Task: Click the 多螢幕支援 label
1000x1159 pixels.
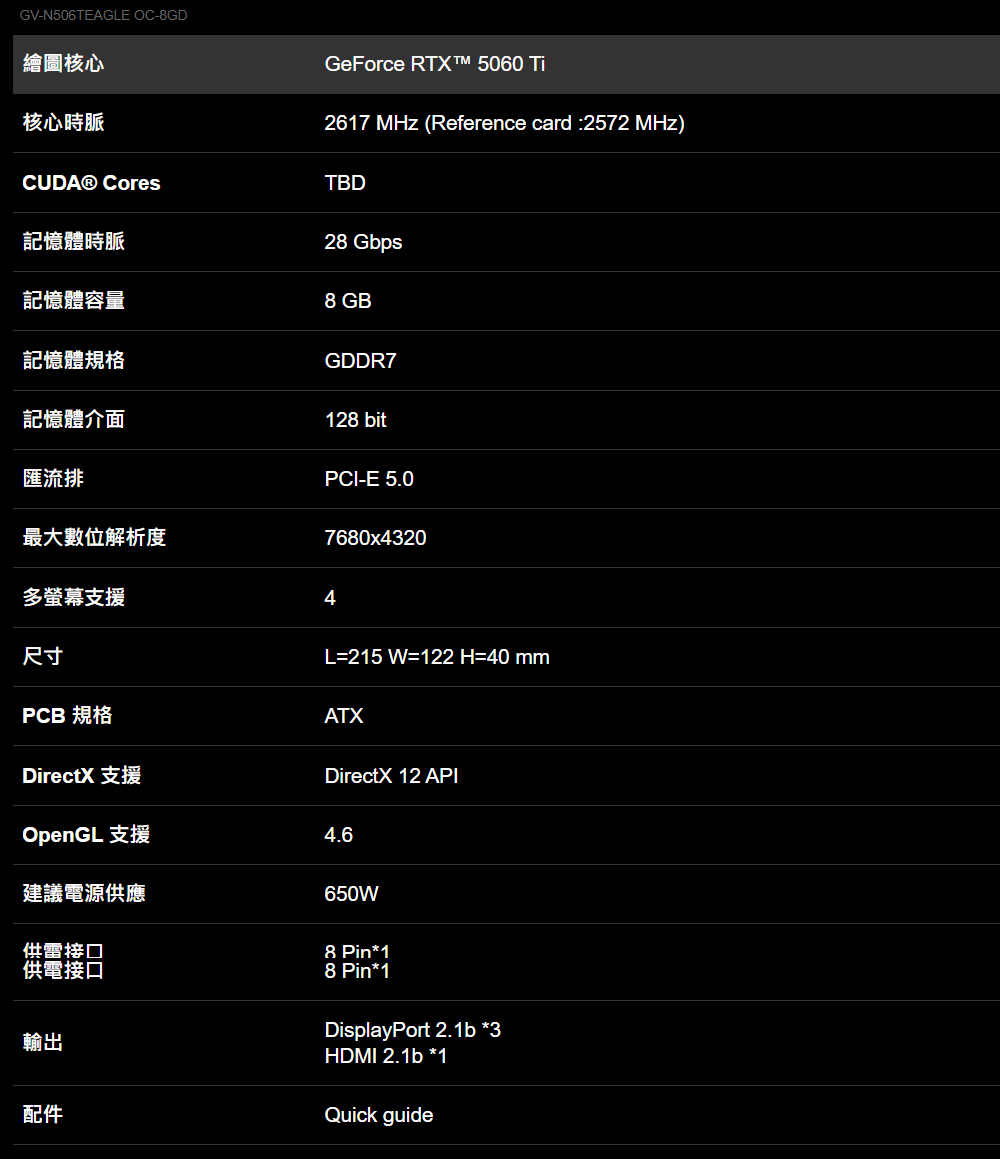Action: [74, 597]
